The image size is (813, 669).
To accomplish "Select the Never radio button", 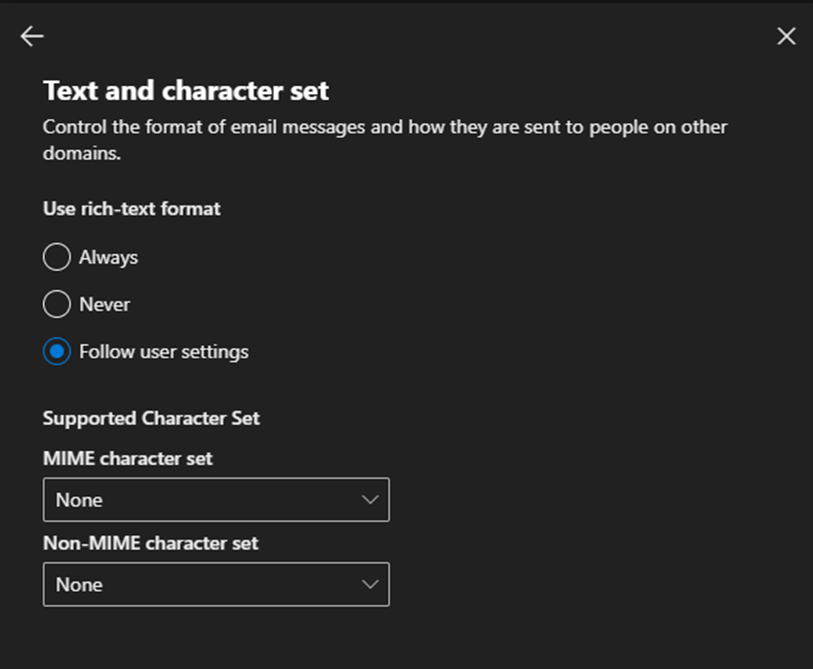I will pyautogui.click(x=57, y=304).
